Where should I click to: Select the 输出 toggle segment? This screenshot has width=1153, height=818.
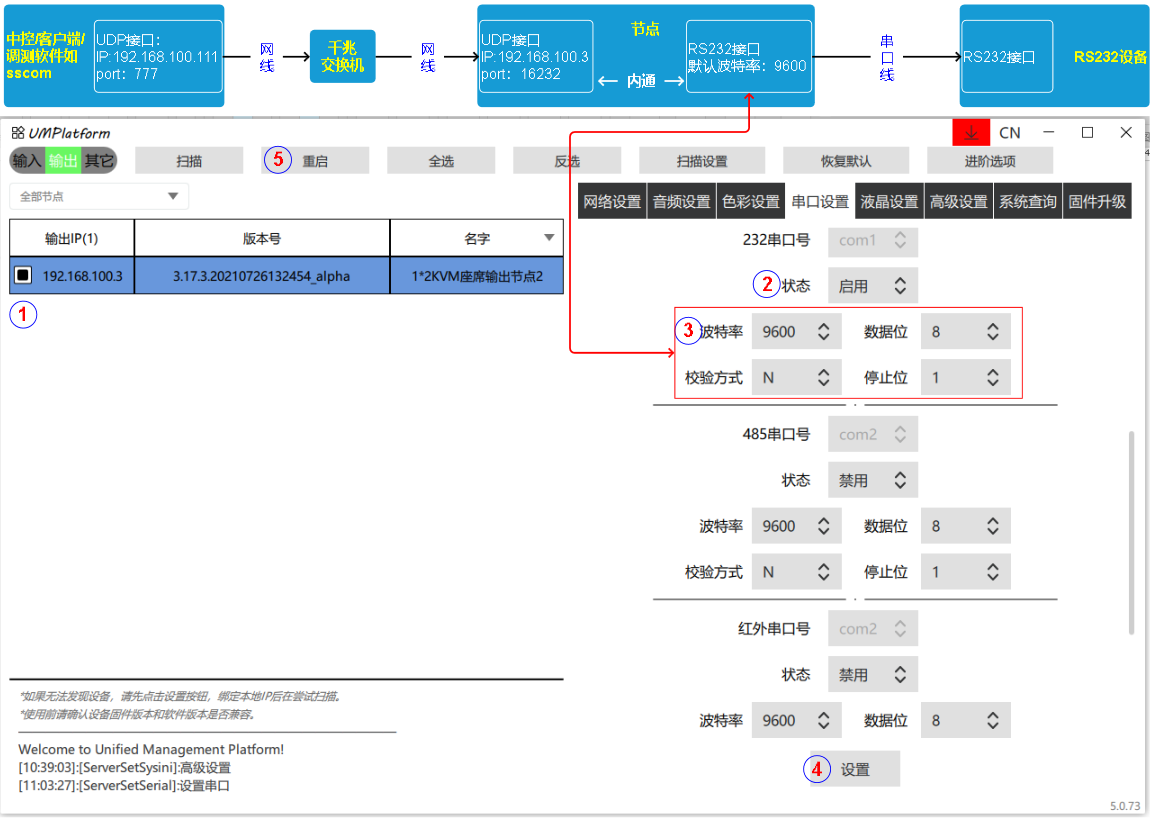pos(63,161)
